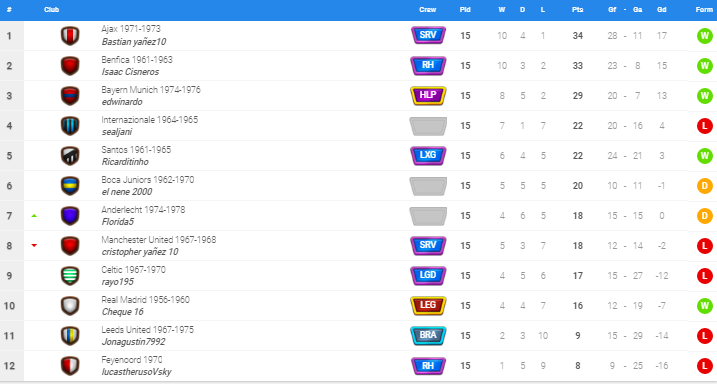Sort the table by the Form column header
717x384 pixels.
tap(704, 10)
